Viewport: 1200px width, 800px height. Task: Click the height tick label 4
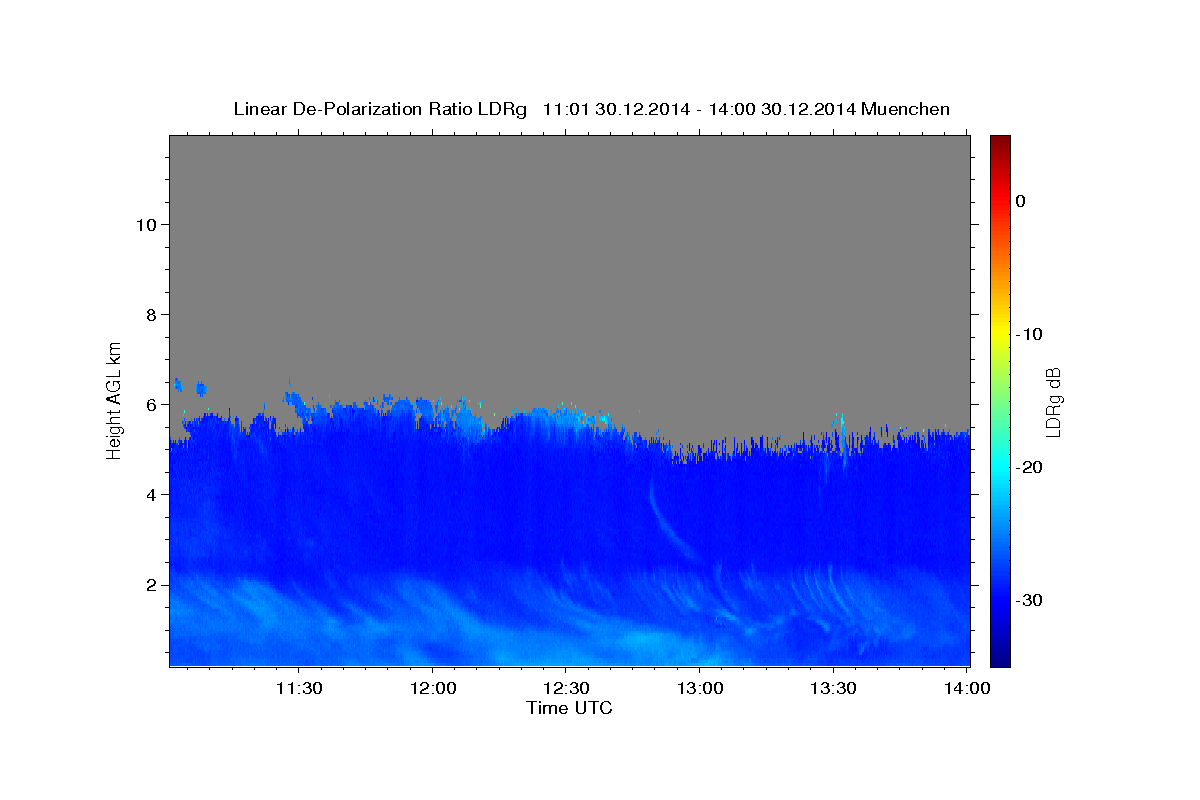(x=150, y=495)
